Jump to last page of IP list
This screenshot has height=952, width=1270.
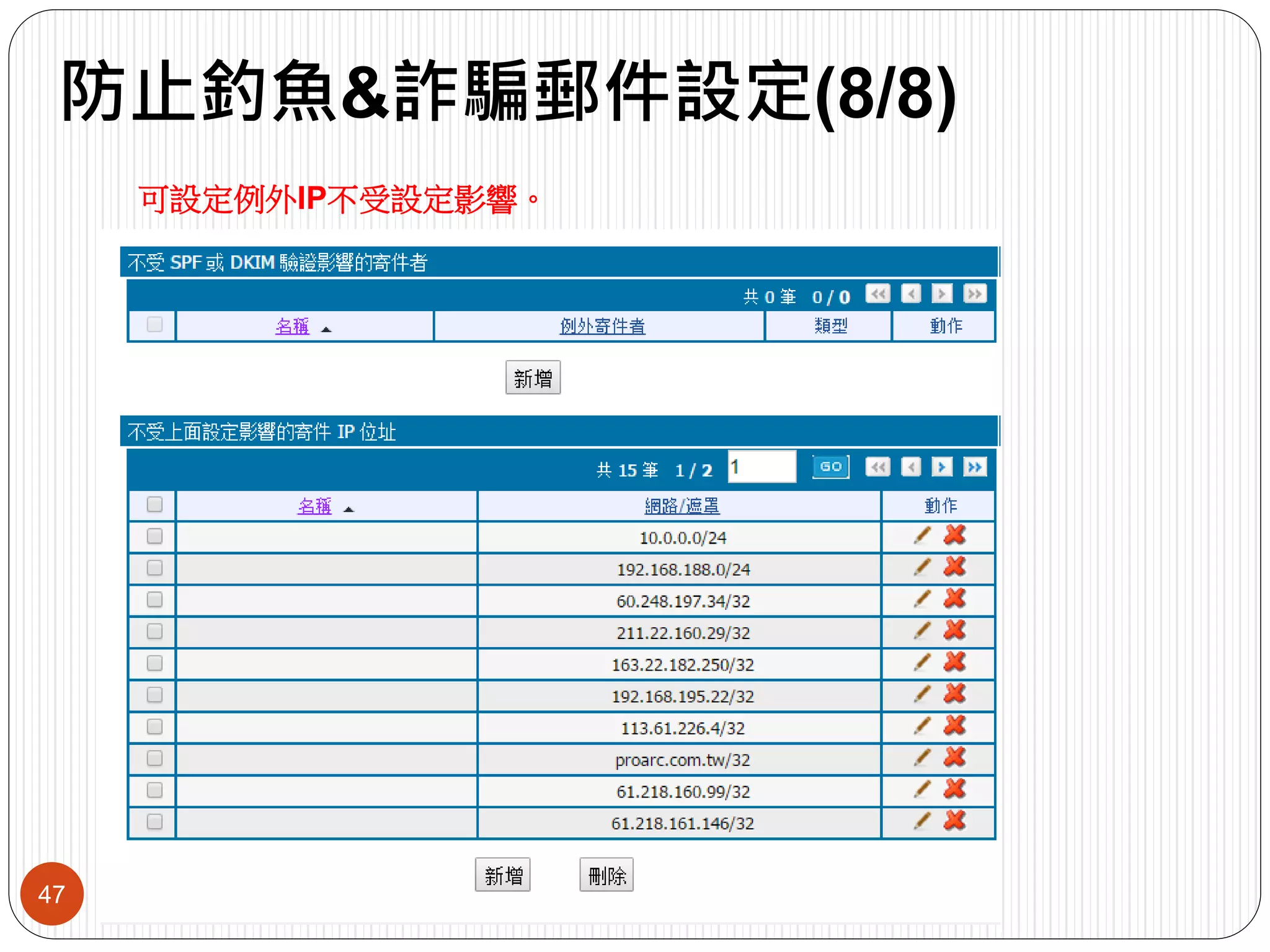(975, 467)
